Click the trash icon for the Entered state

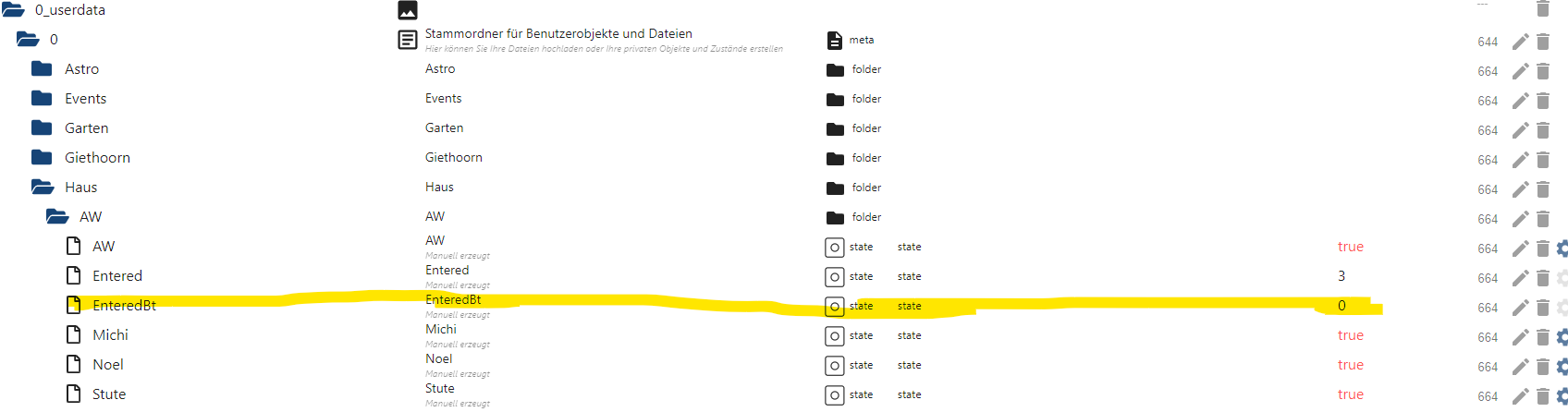coord(1543,278)
